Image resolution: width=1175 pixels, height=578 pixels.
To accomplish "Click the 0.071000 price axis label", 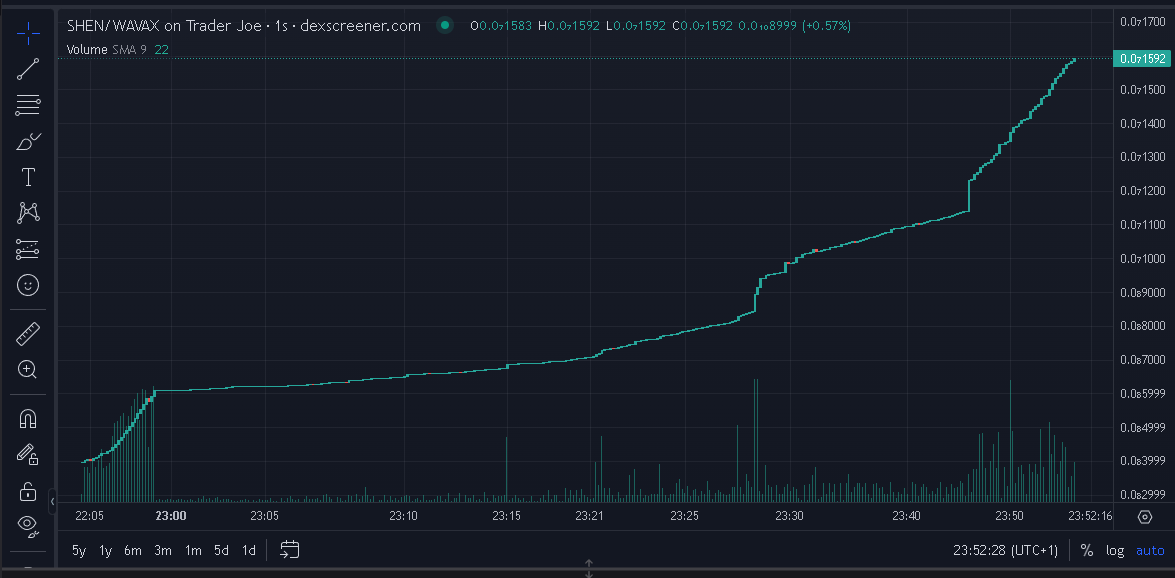I will (1143, 259).
